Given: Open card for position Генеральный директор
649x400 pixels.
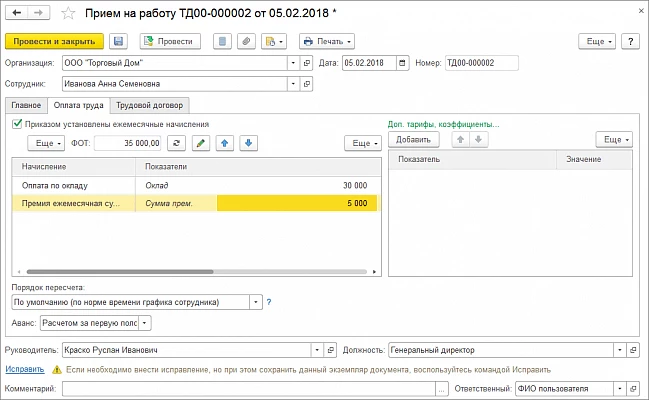Looking at the screenshot, I should point(633,350).
